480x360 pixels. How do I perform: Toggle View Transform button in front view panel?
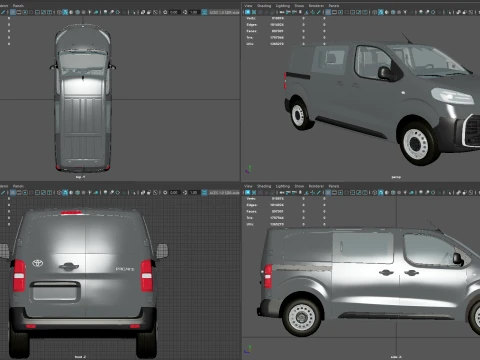click(204, 192)
